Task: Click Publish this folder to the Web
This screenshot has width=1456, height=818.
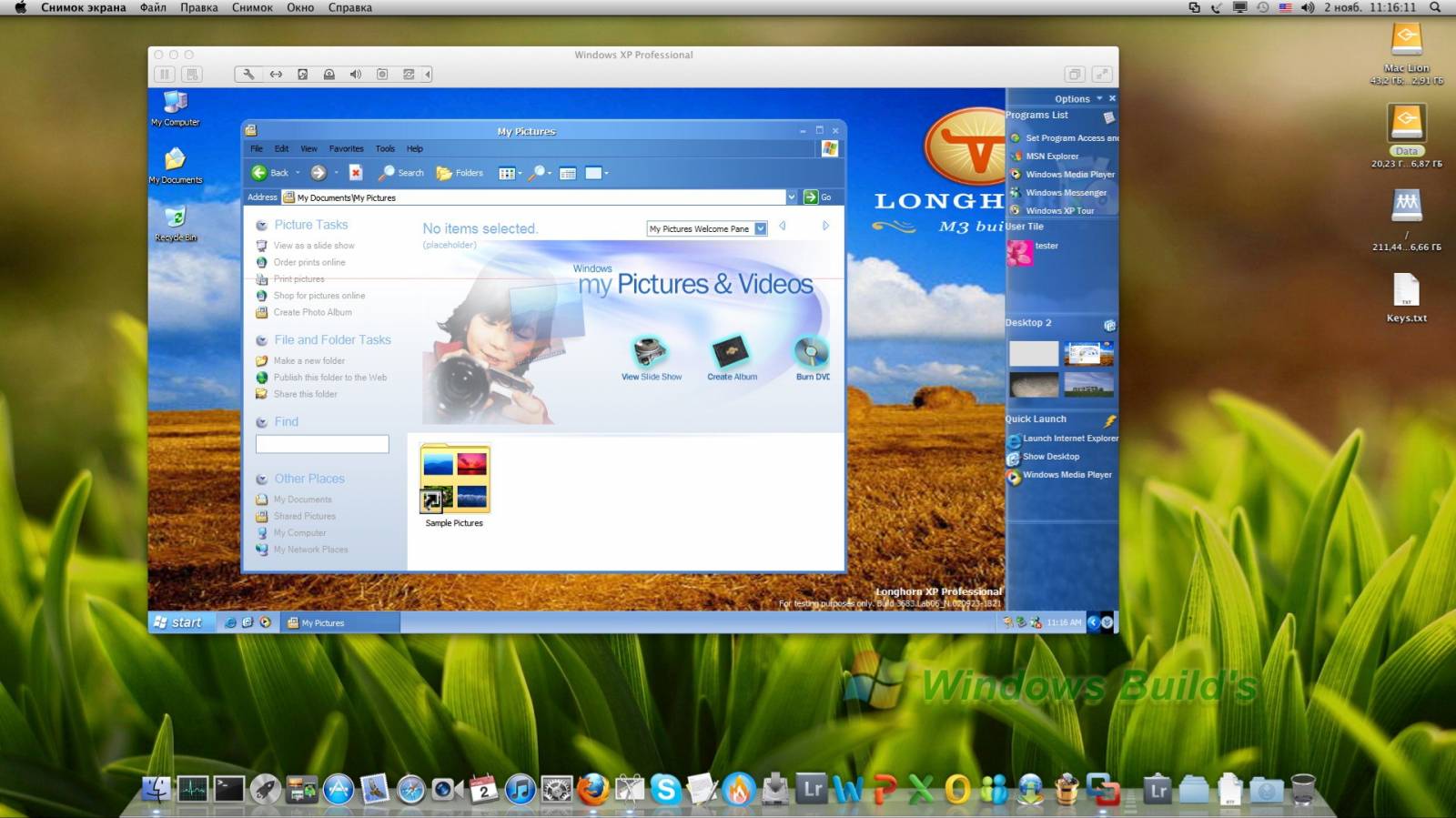Action: pos(330,378)
